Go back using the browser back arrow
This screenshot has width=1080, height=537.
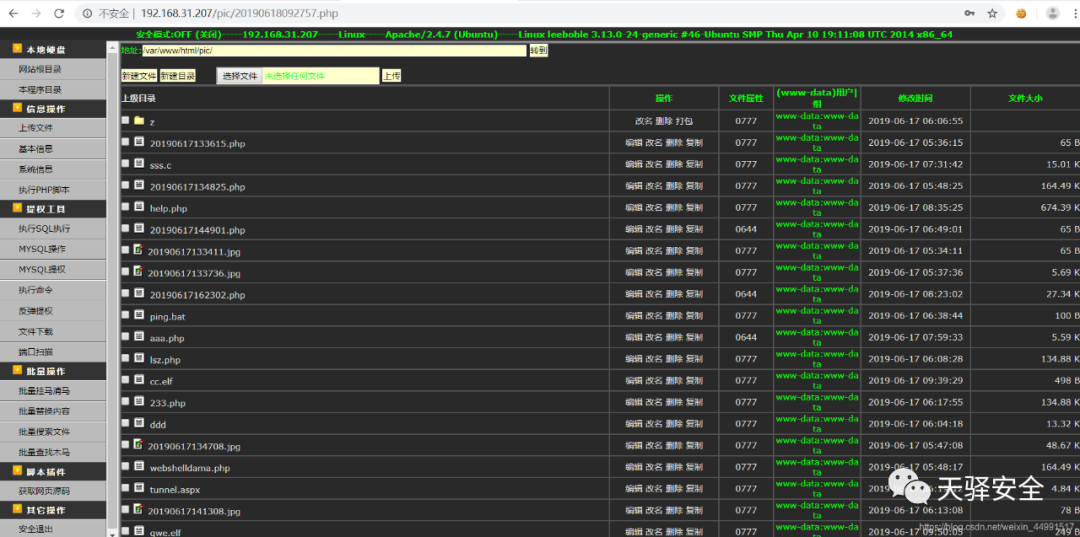coord(13,13)
